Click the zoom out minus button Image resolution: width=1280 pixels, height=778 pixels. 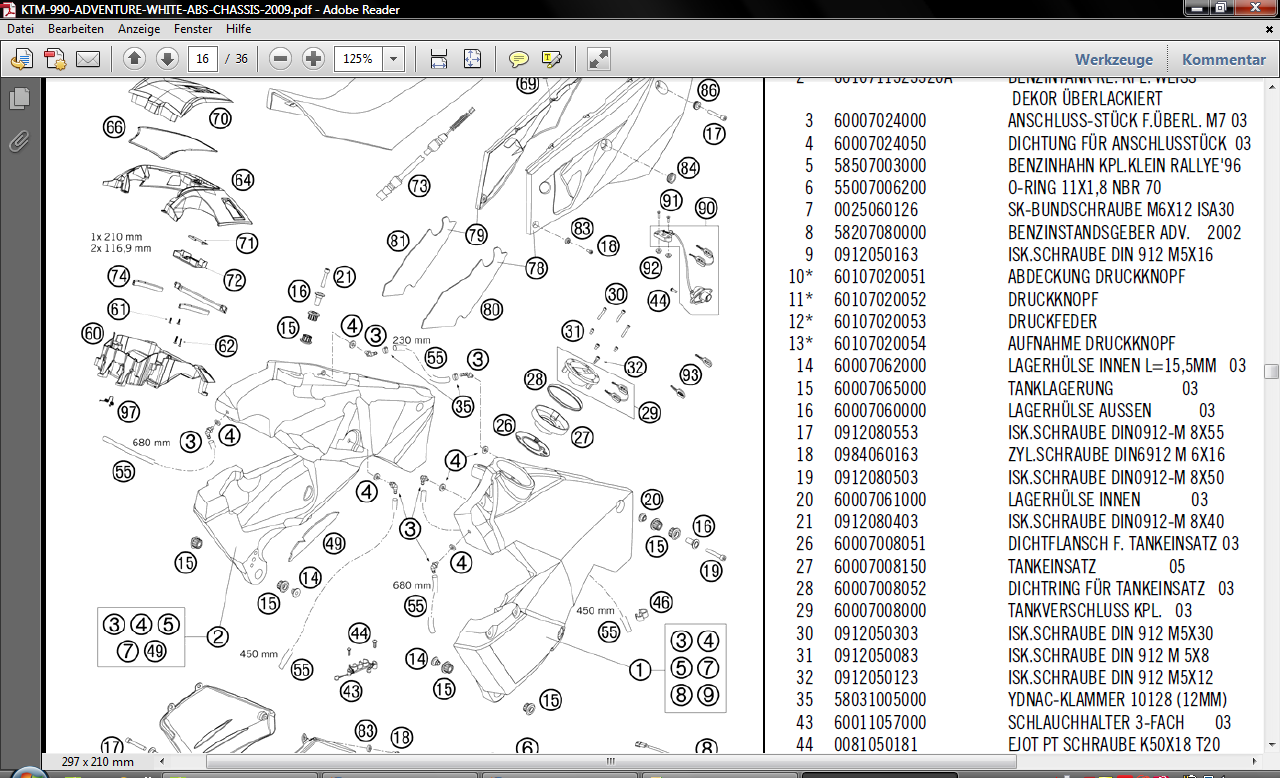[281, 59]
